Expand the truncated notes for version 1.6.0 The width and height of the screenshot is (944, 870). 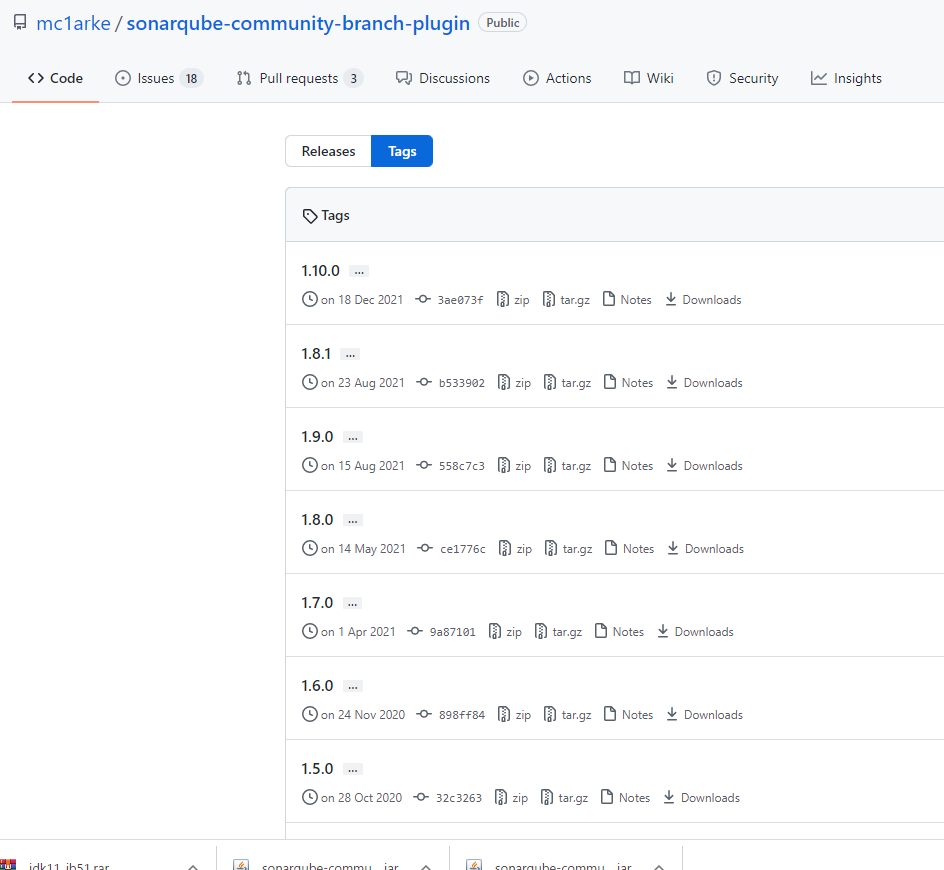(351, 685)
